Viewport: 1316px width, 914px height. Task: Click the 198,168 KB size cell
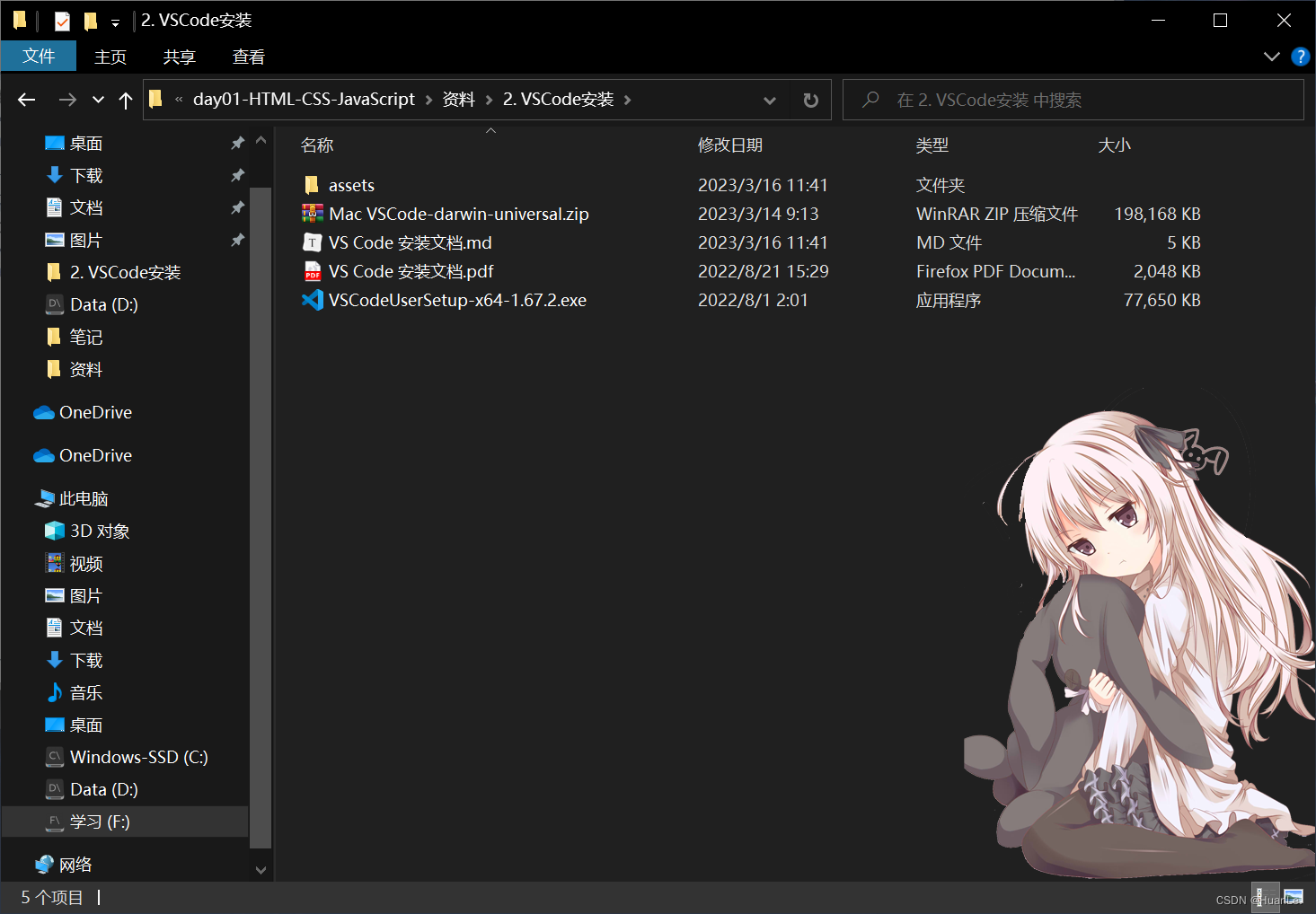1157,214
